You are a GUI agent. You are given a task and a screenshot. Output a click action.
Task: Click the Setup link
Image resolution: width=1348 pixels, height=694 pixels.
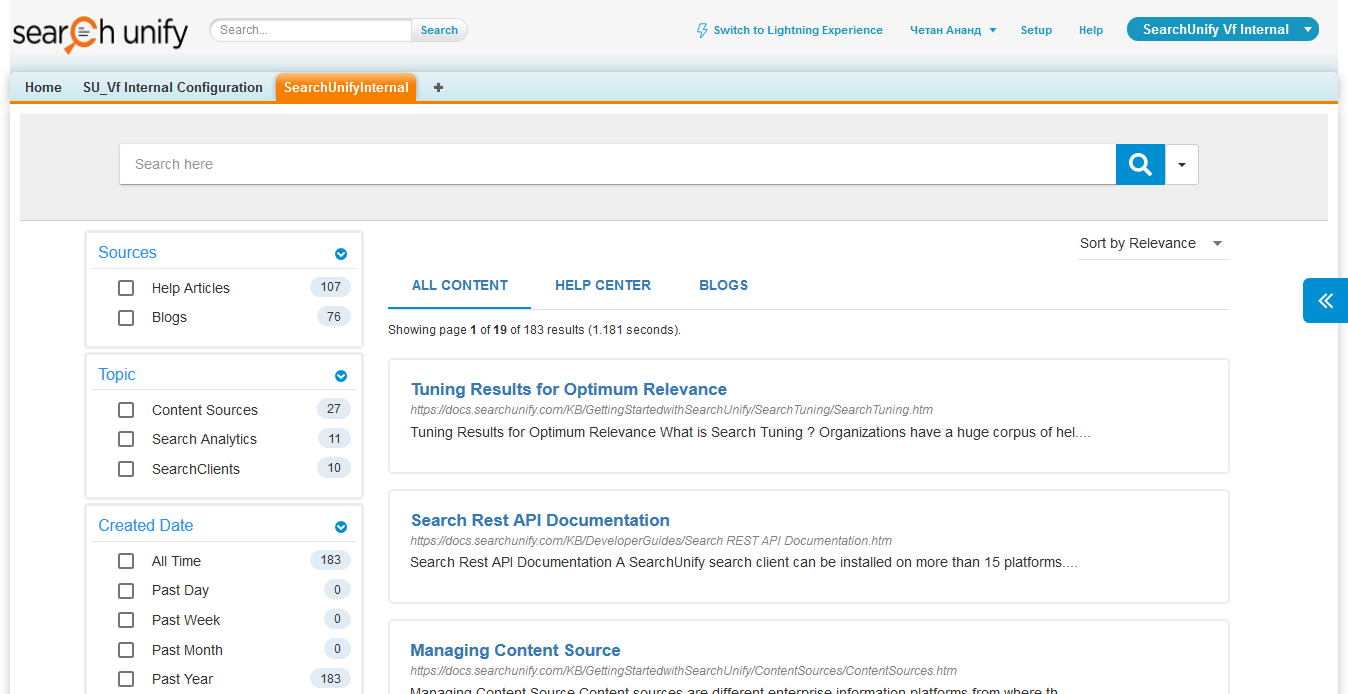(1036, 30)
